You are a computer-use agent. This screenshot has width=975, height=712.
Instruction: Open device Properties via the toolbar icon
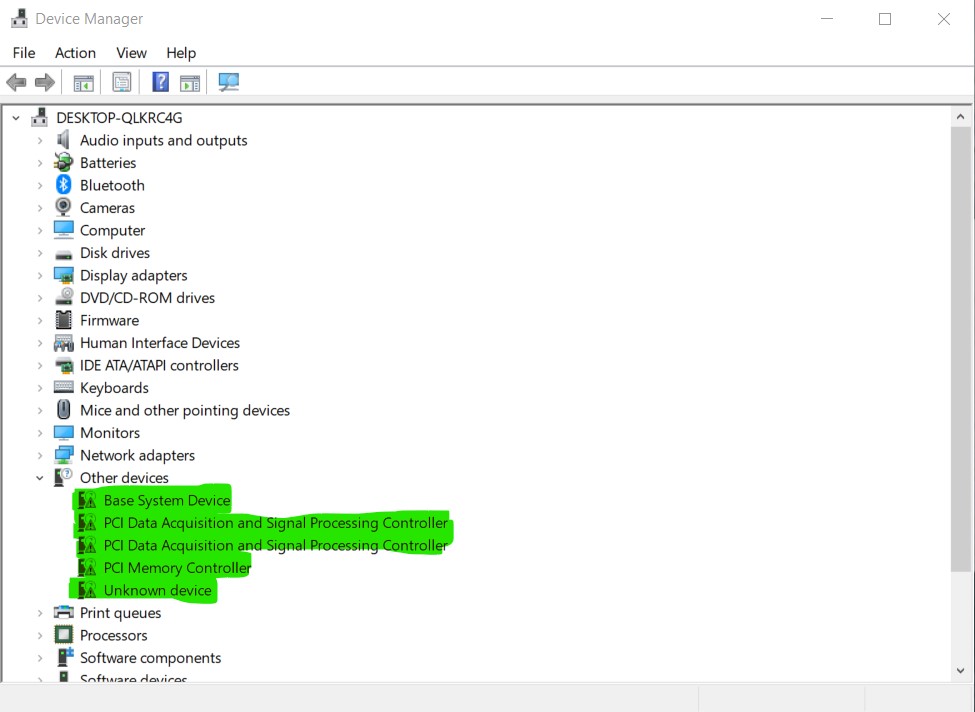pyautogui.click(x=122, y=82)
